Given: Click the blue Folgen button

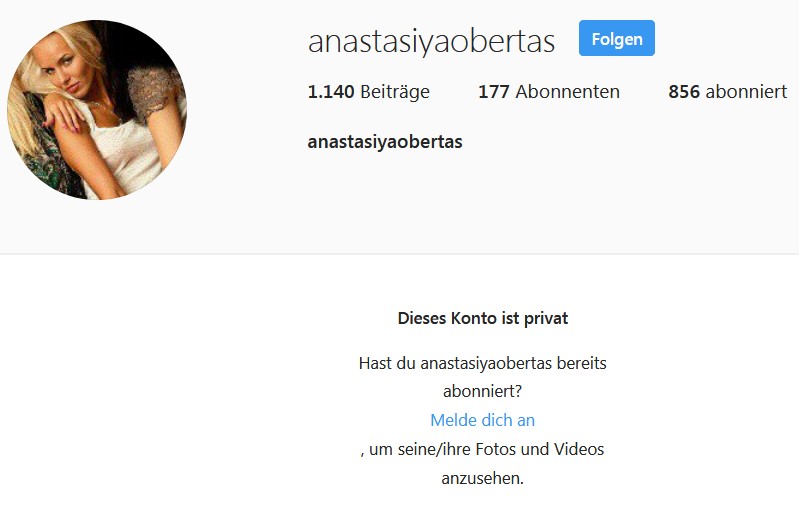Looking at the screenshot, I should [617, 38].
